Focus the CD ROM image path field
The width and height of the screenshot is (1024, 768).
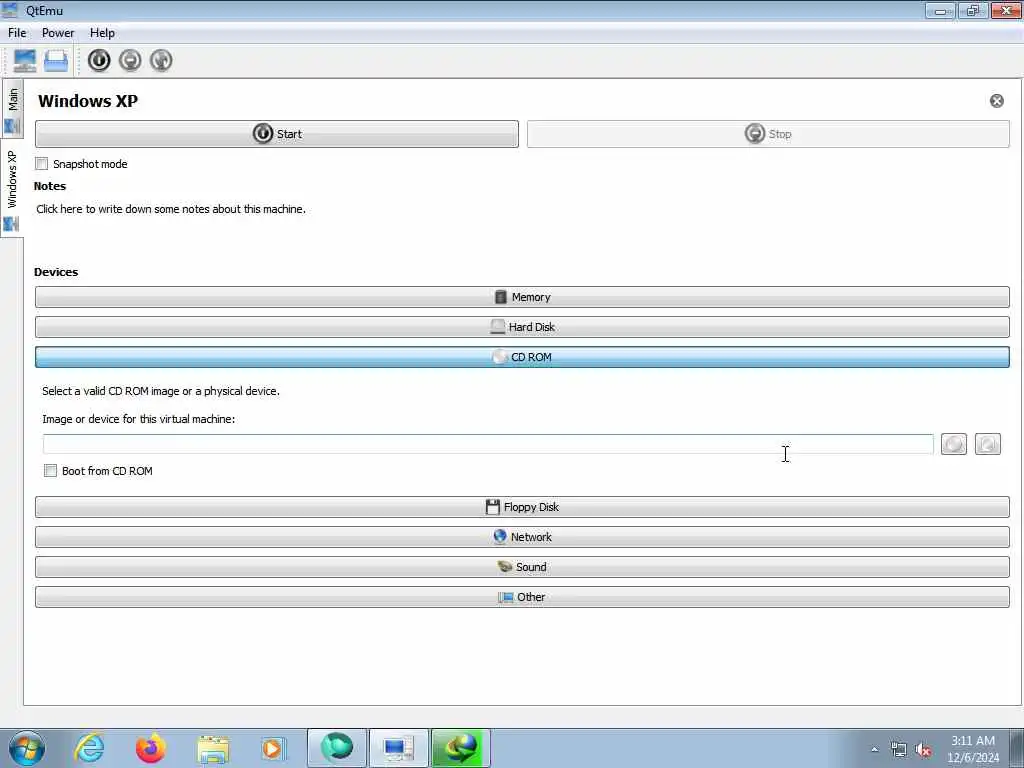488,444
